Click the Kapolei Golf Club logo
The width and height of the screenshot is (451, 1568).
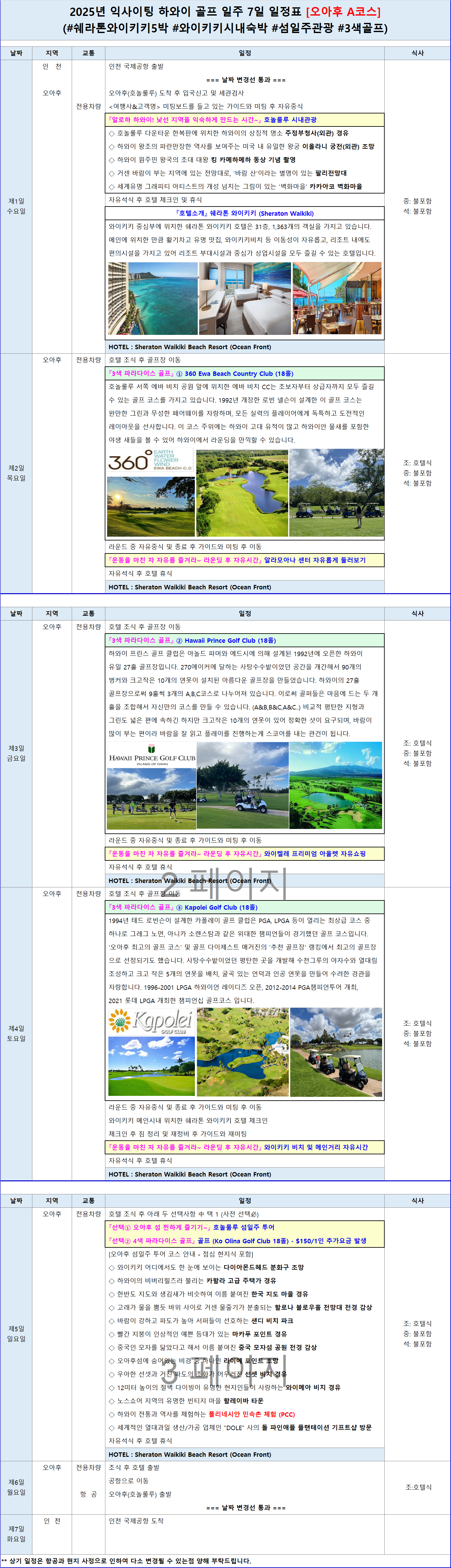click(151, 1022)
